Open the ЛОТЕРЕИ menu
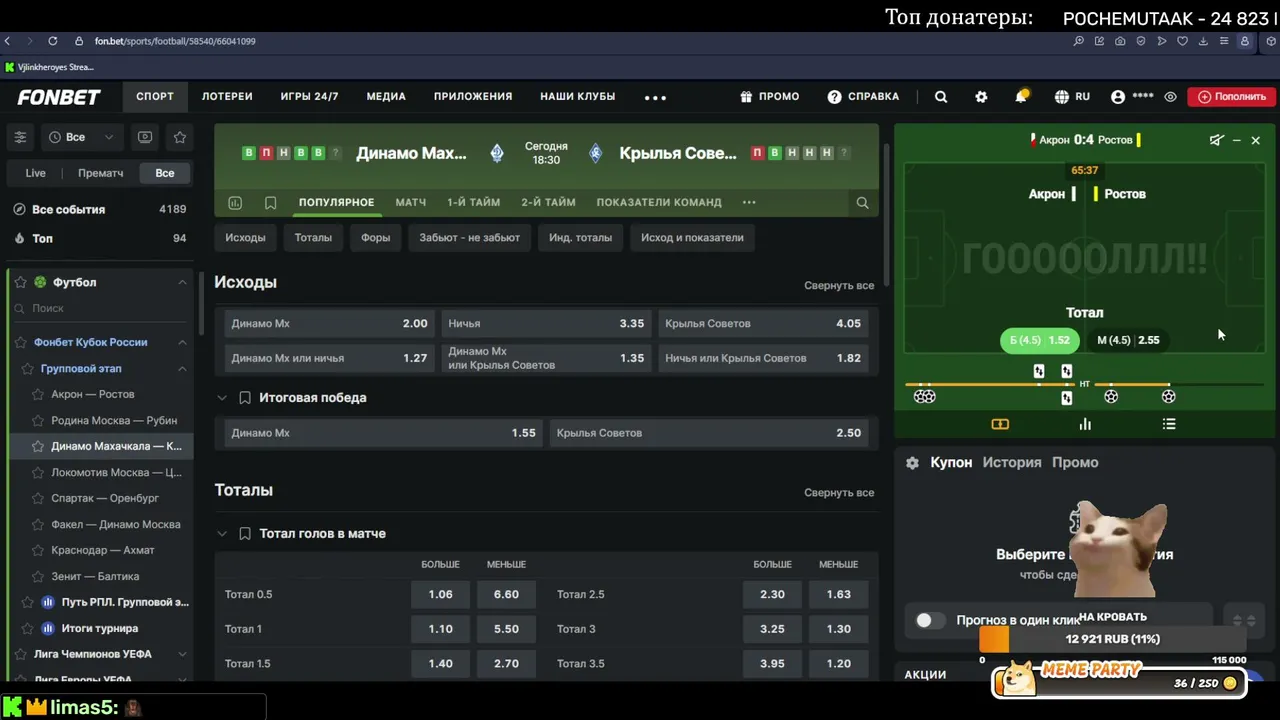 coord(227,97)
